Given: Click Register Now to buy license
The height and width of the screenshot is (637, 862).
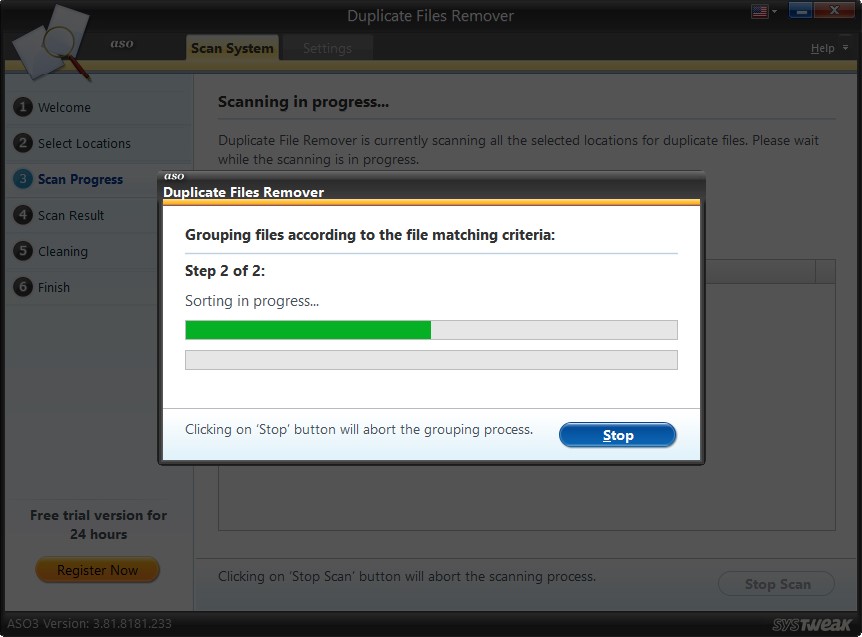Looking at the screenshot, I should point(97,569).
